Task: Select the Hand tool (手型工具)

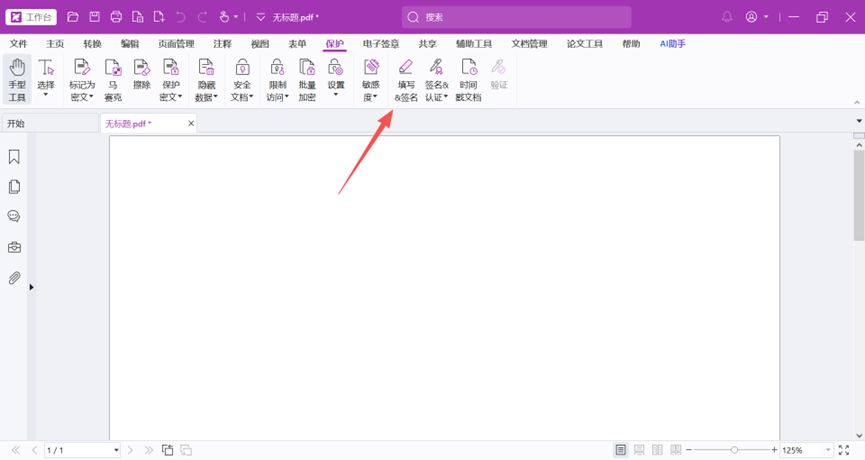Action: click(17, 79)
